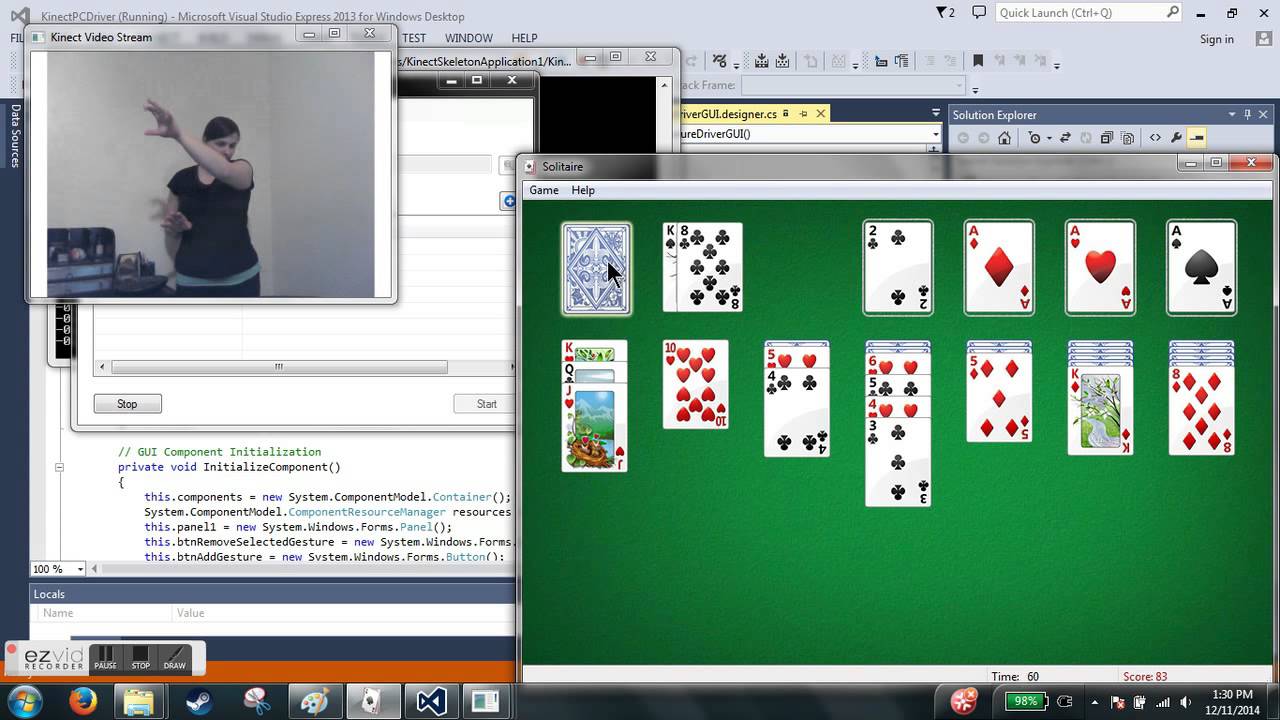
Task: Open Steam from the taskbar
Action: pyautogui.click(x=199, y=701)
